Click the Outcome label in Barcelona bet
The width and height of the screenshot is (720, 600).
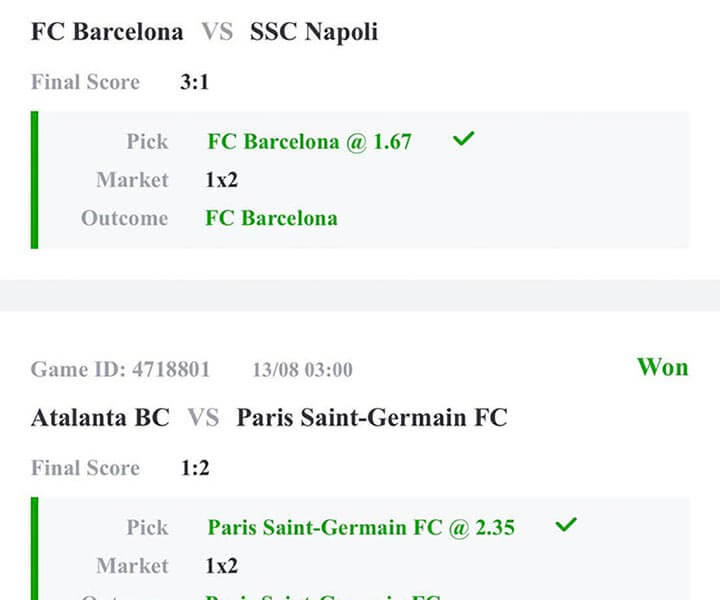pos(124,218)
